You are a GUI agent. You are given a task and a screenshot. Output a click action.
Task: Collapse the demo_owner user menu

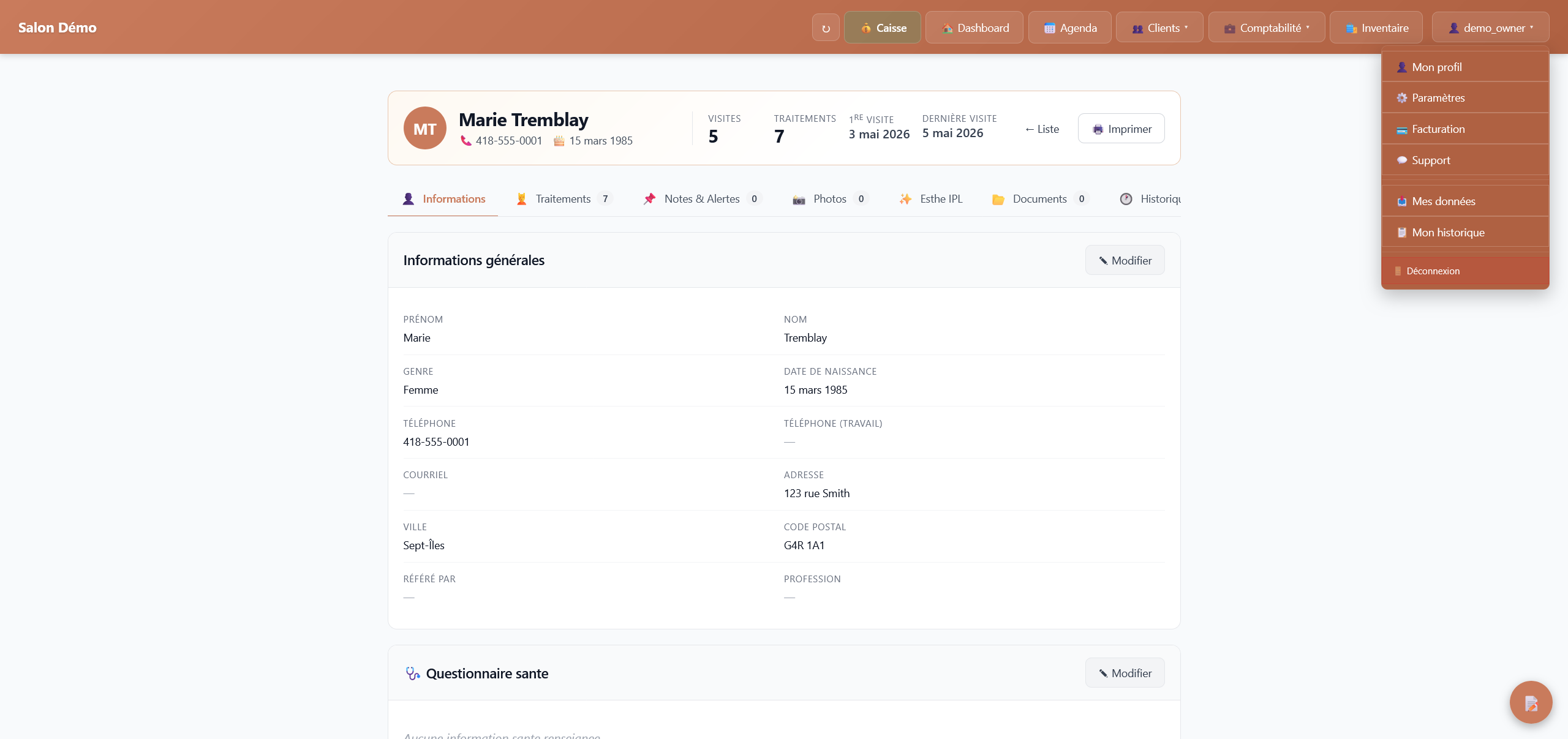coord(1490,28)
